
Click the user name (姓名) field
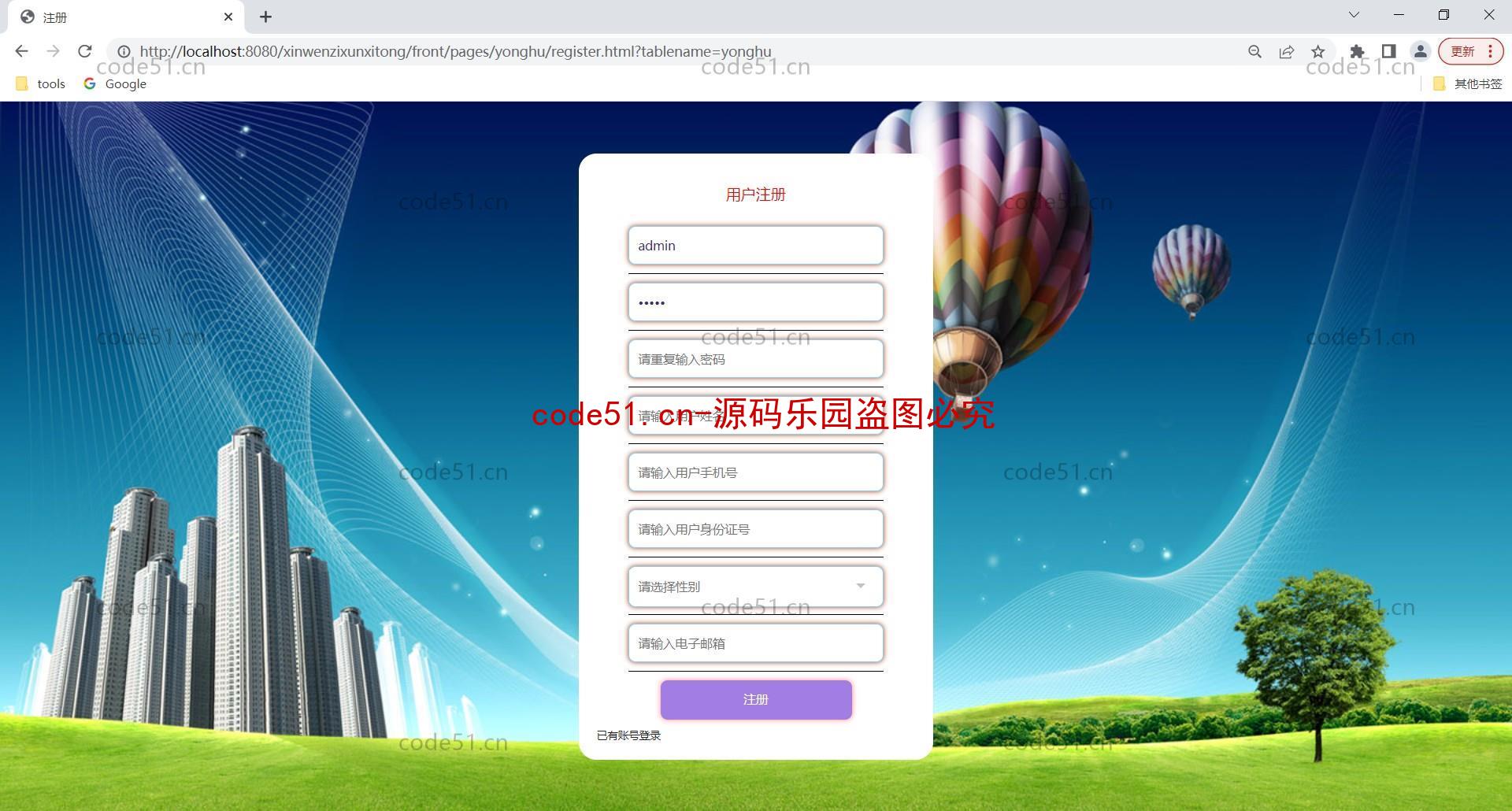point(756,416)
